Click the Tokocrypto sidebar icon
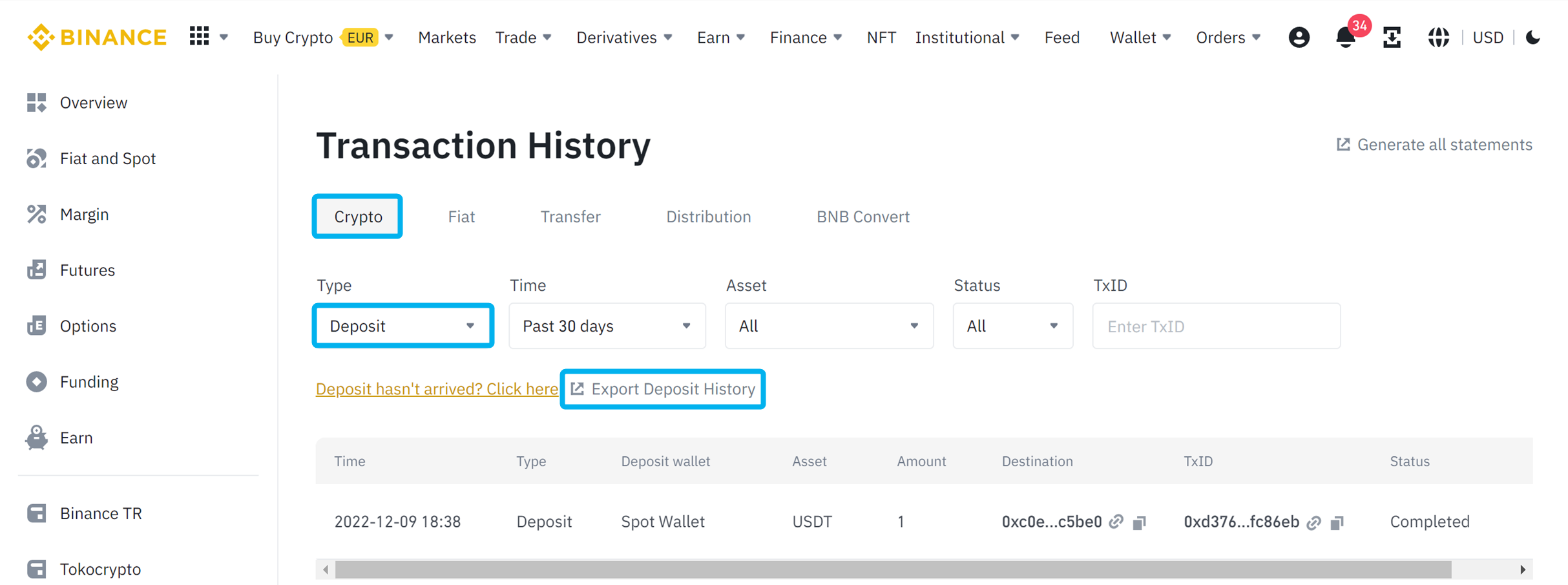The width and height of the screenshot is (1568, 585). (x=37, y=569)
